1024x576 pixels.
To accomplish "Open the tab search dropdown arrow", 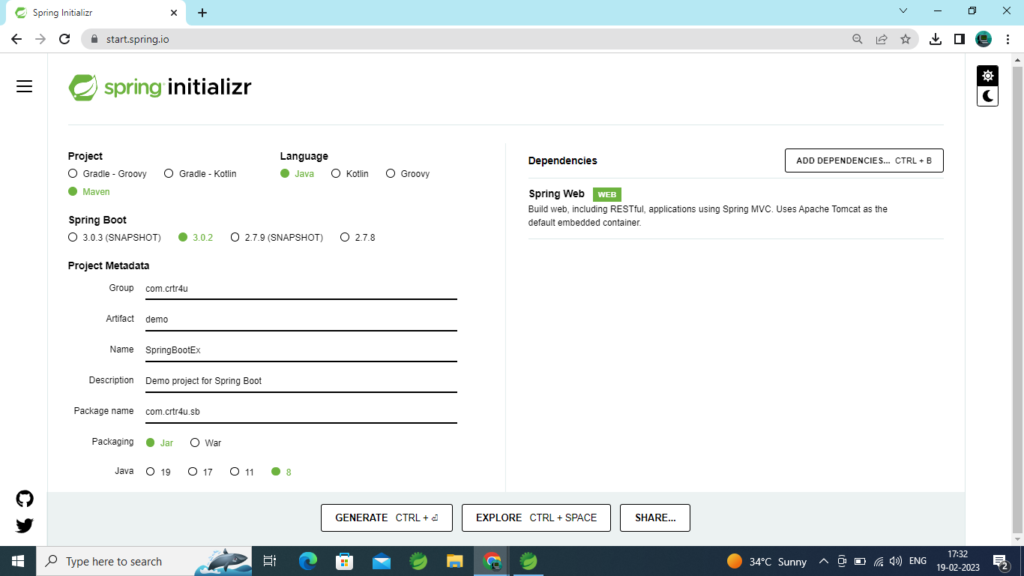I will click(903, 11).
